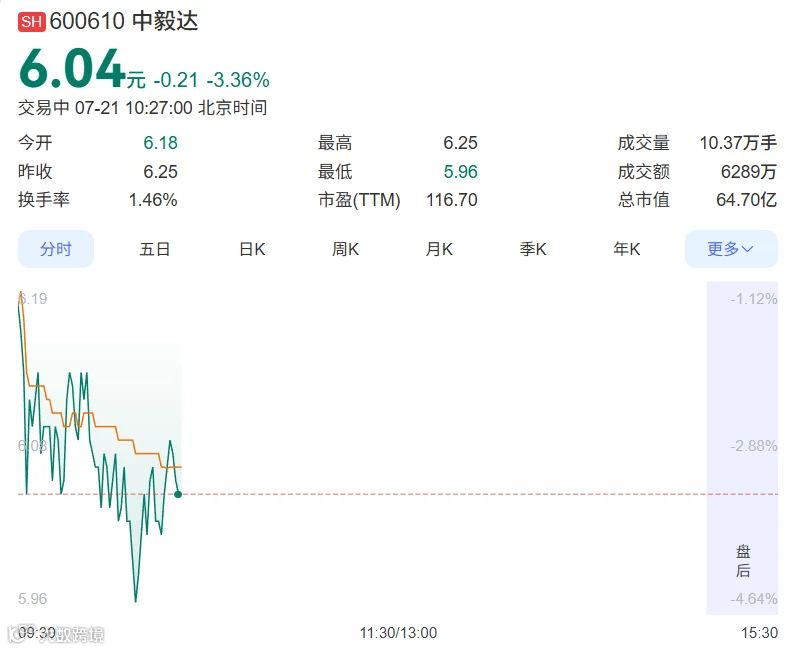Select the 季K tab
Image resolution: width=790 pixels, height=650 pixels.
coord(533,249)
